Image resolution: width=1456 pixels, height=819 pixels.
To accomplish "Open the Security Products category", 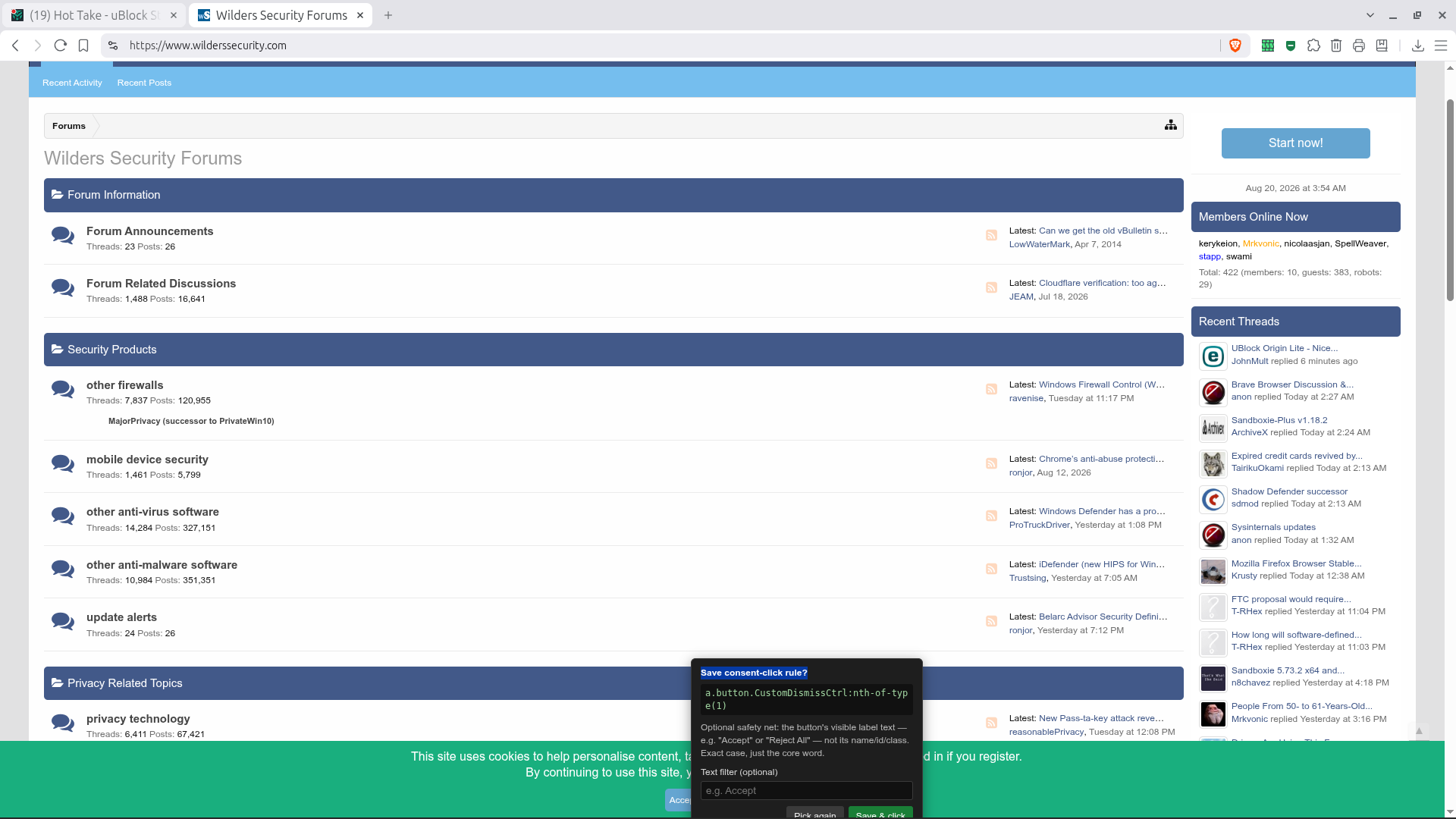I will point(112,350).
